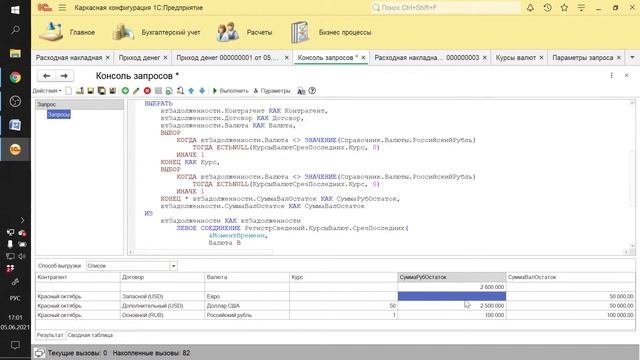The height and width of the screenshot is (360, 640).
Task: Switch to 'Результат' bottom tab
Action: 50,335
